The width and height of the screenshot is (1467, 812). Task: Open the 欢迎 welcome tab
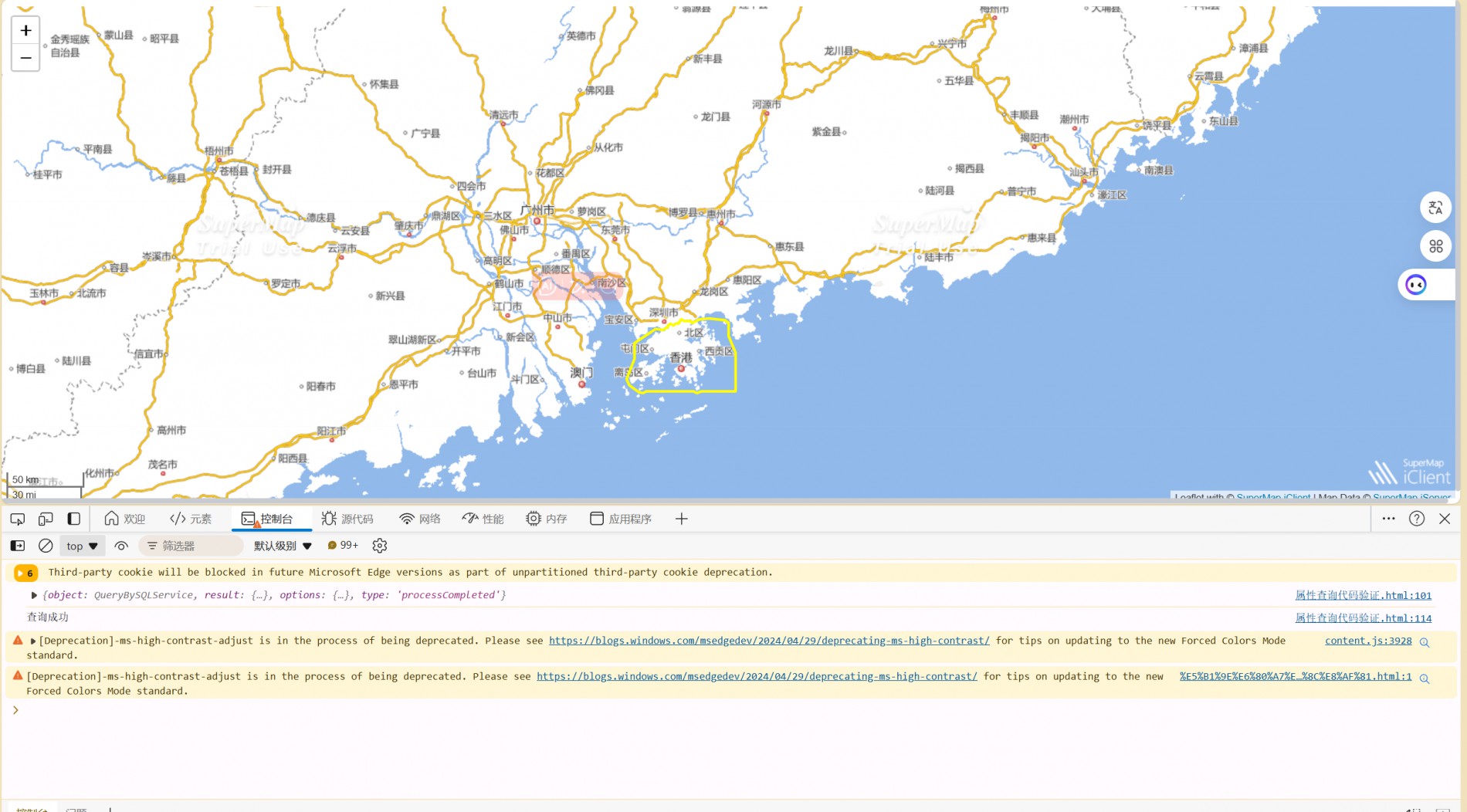point(125,519)
